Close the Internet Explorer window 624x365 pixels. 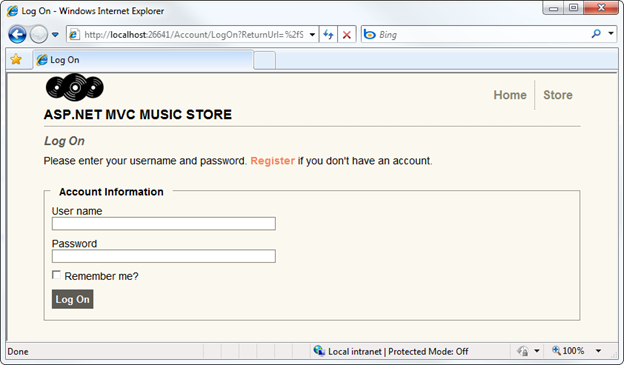pos(601,8)
